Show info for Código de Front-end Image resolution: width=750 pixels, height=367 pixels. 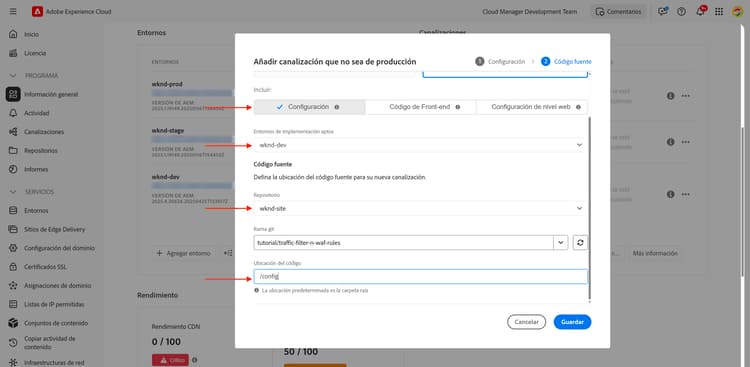click(x=458, y=107)
